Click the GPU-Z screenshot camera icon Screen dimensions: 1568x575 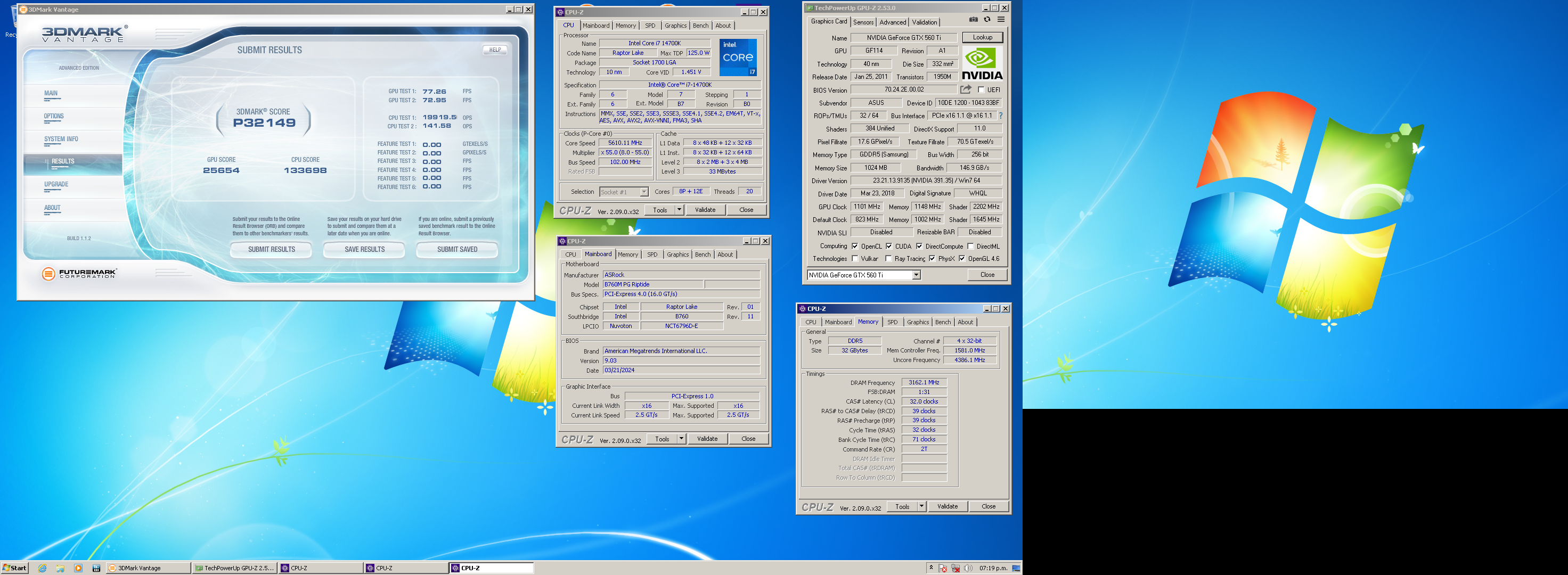(973, 20)
